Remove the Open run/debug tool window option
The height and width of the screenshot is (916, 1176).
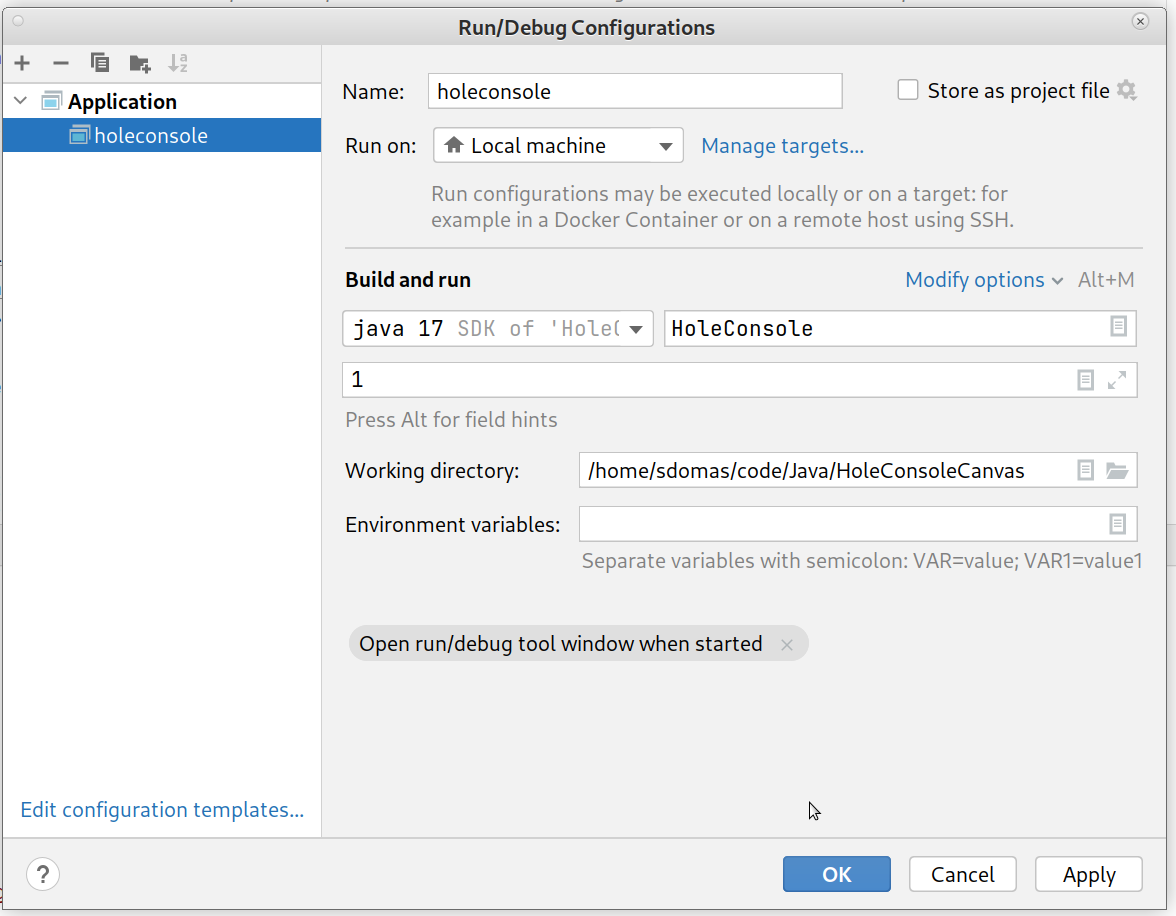click(787, 645)
